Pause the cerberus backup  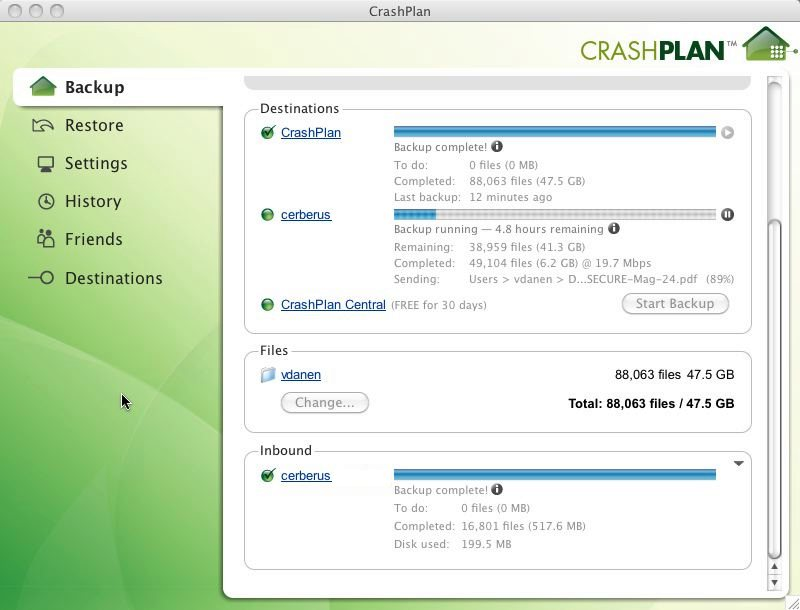[x=727, y=215]
